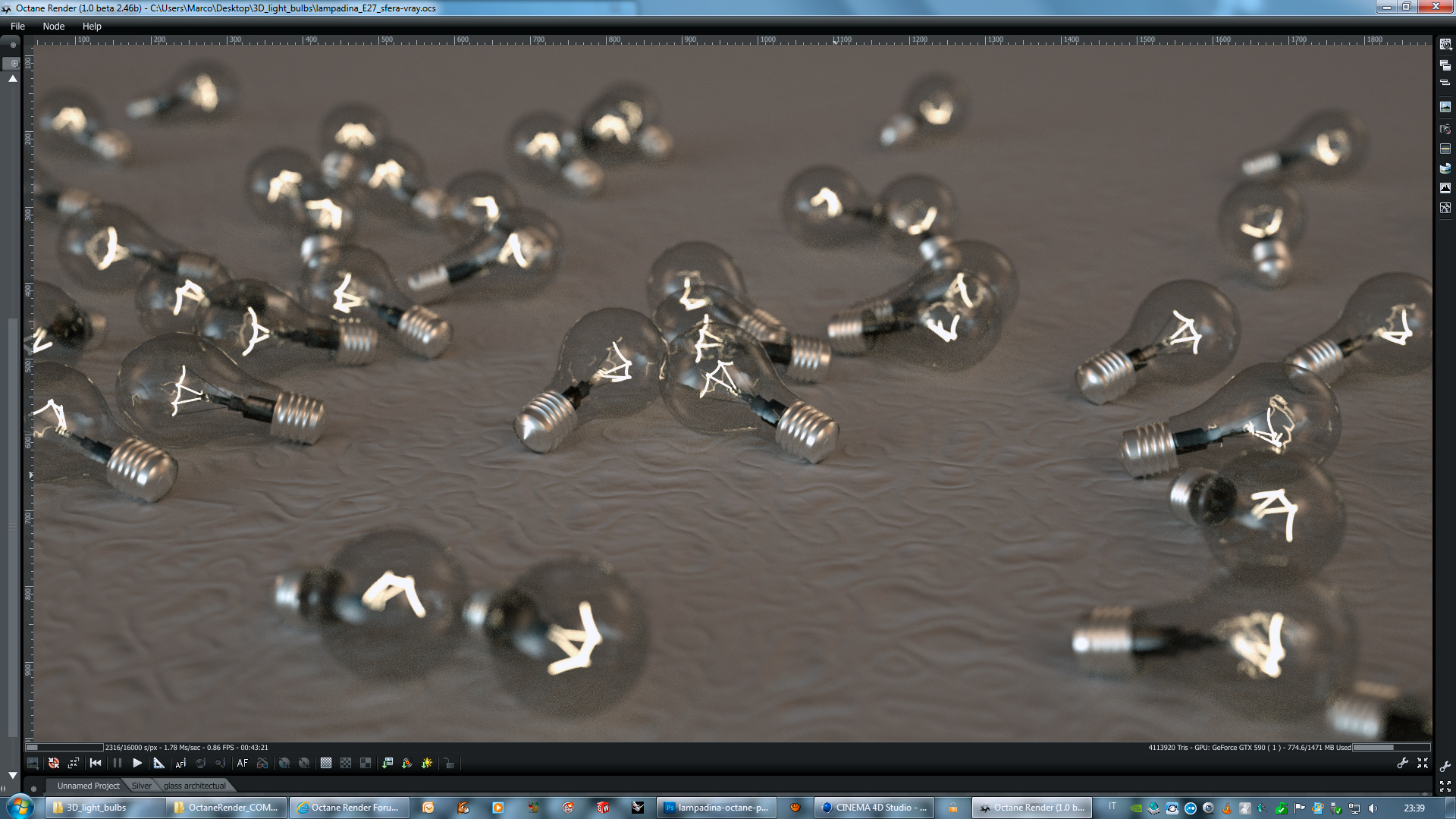1456x819 pixels.
Task: Expand the left panel down arrow
Action: (x=13, y=775)
